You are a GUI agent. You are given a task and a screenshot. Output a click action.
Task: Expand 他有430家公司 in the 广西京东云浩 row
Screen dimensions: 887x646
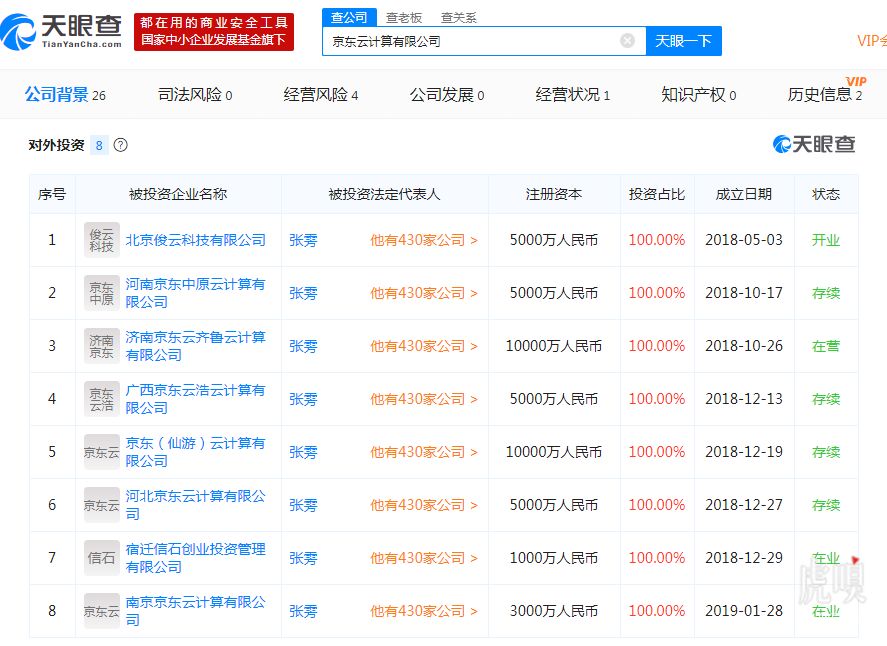click(x=424, y=399)
